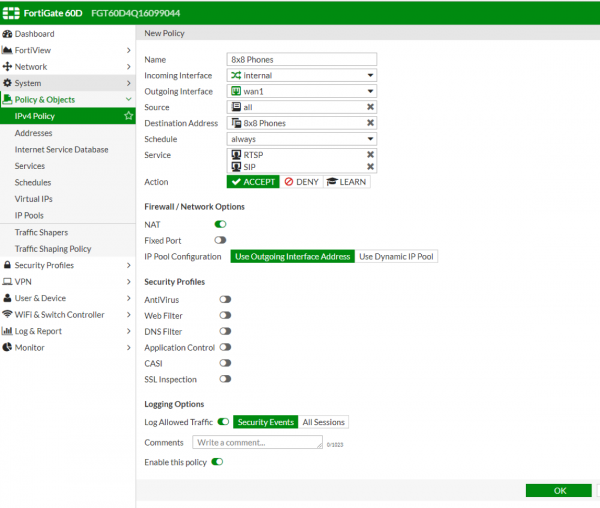Toggle Enable this policy switch
Image resolution: width=600 pixels, height=508 pixels.
click(x=217, y=462)
